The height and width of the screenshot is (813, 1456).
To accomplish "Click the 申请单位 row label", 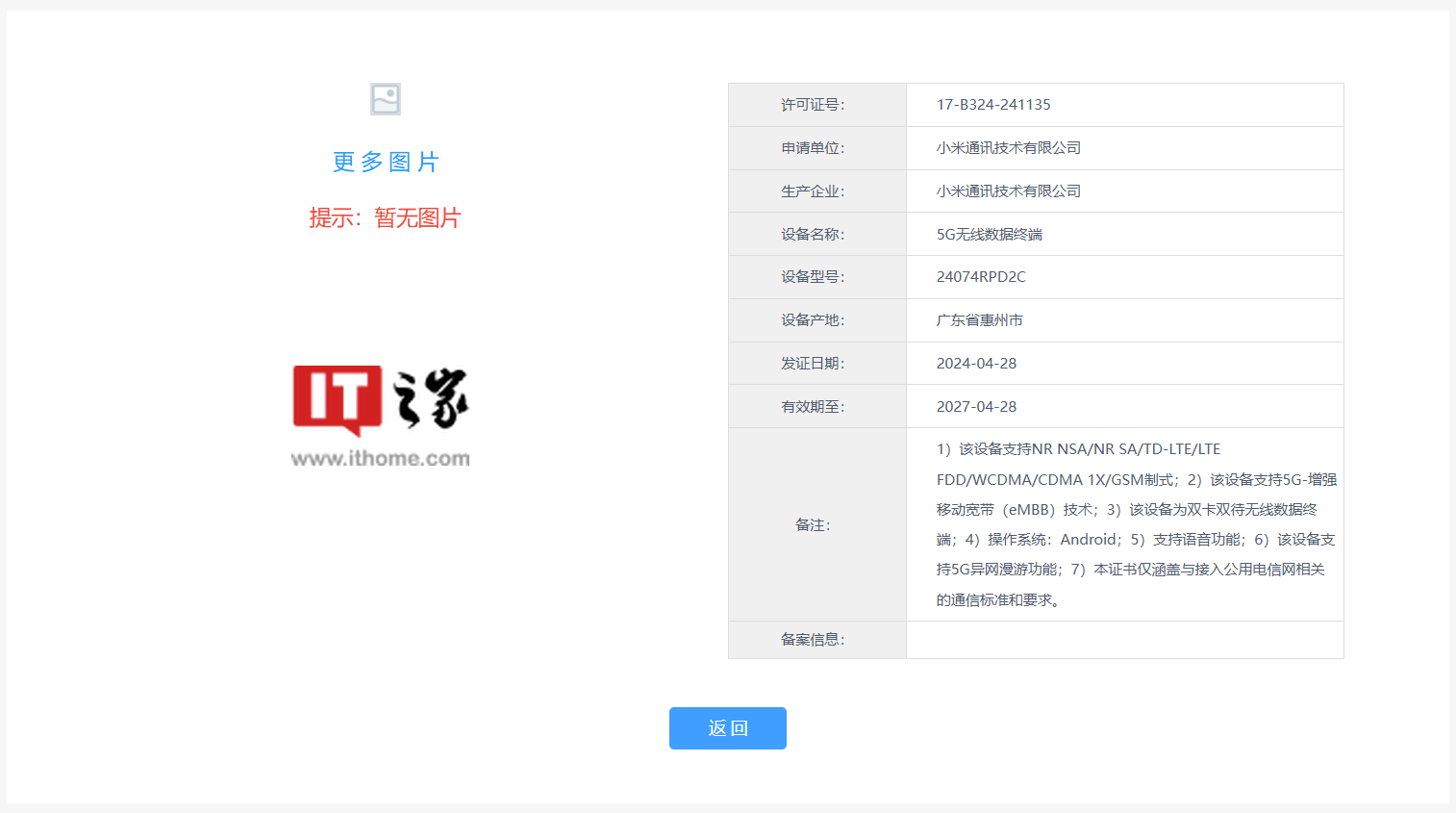I will point(813,147).
